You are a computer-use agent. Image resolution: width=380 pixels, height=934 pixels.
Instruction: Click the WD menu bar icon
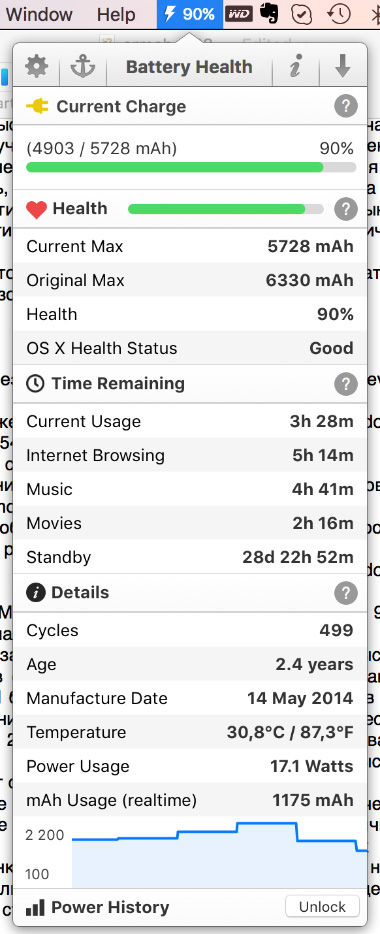(239, 14)
